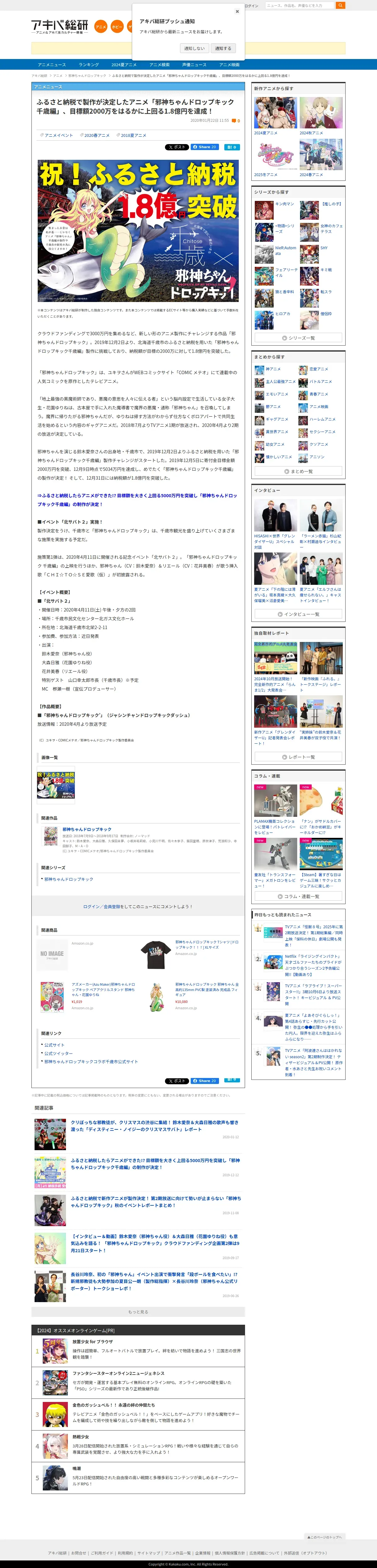Click the アズメーカー acrylic stand product link

tap(104, 989)
